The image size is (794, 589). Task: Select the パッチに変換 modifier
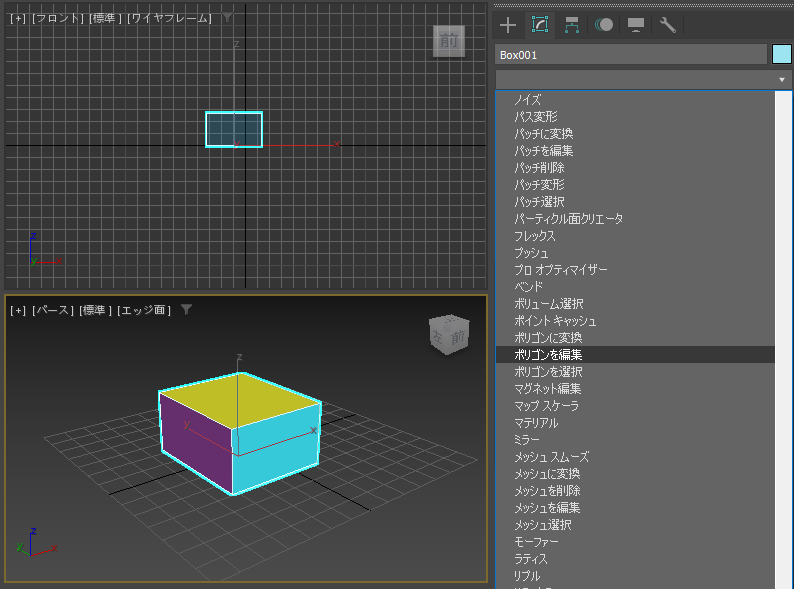pos(635,134)
